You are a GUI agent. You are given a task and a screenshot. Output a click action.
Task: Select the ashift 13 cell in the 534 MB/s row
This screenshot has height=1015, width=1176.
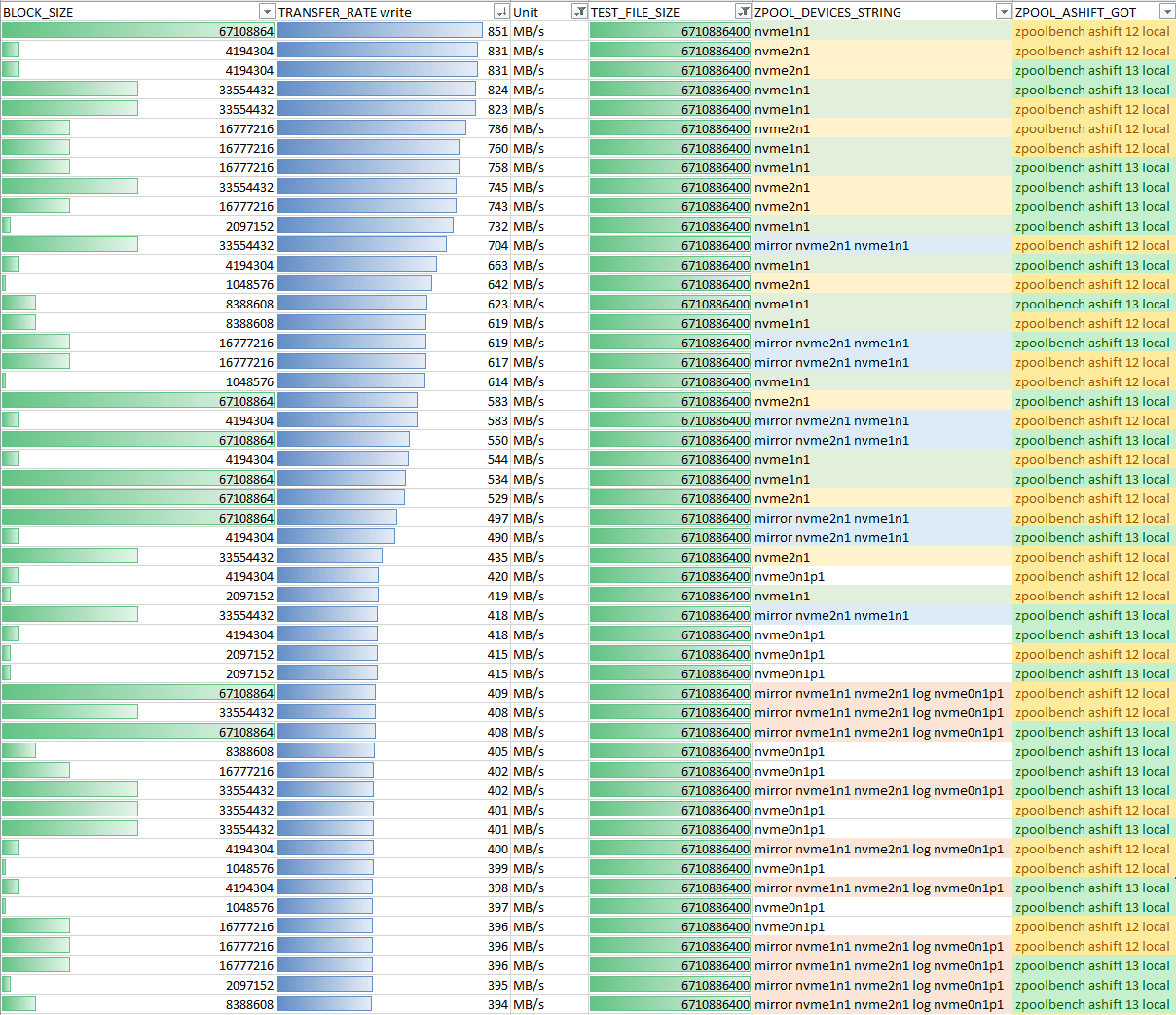tap(1094, 479)
